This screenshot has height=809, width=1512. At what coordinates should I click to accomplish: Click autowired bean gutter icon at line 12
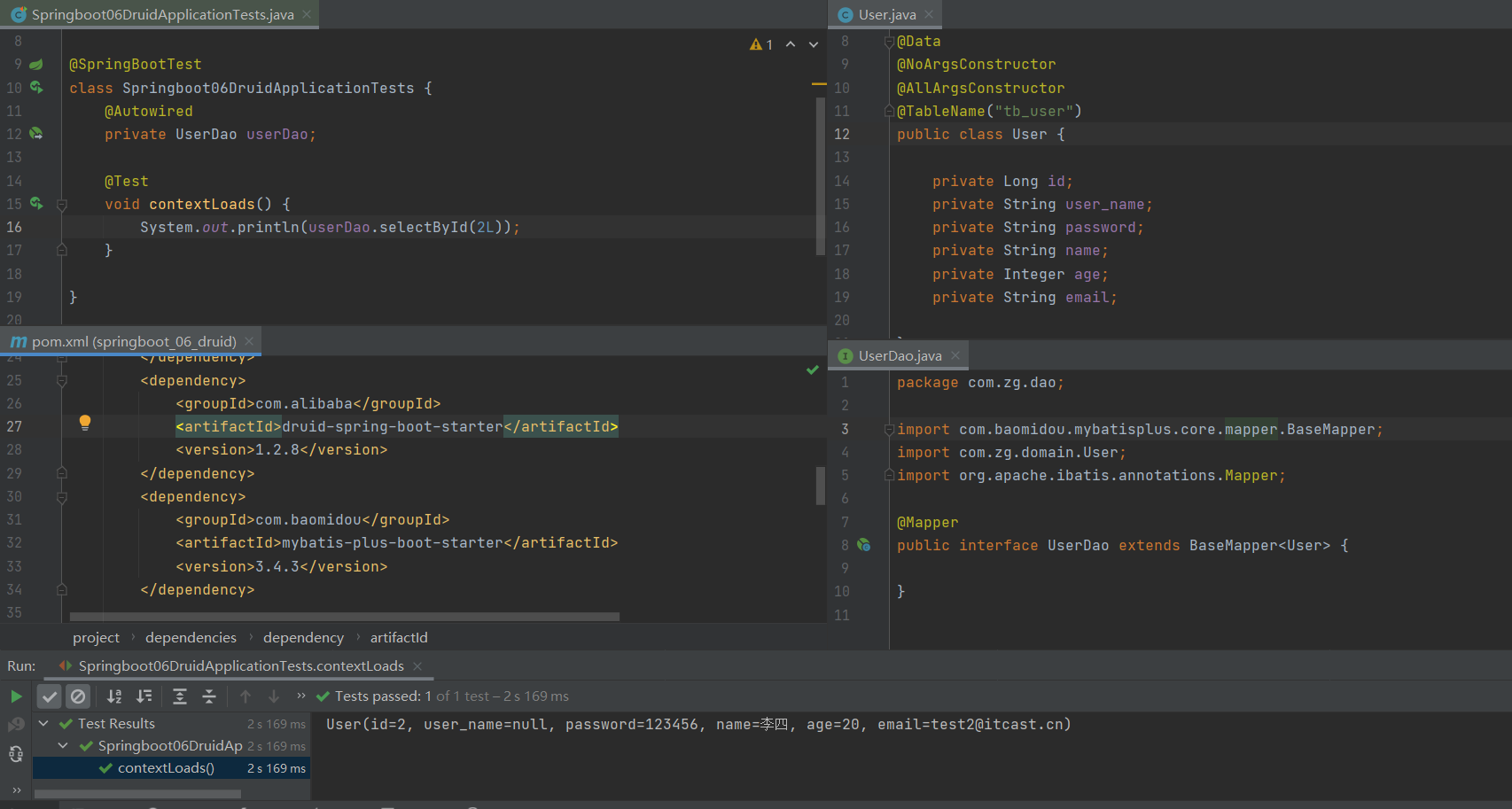click(x=36, y=133)
